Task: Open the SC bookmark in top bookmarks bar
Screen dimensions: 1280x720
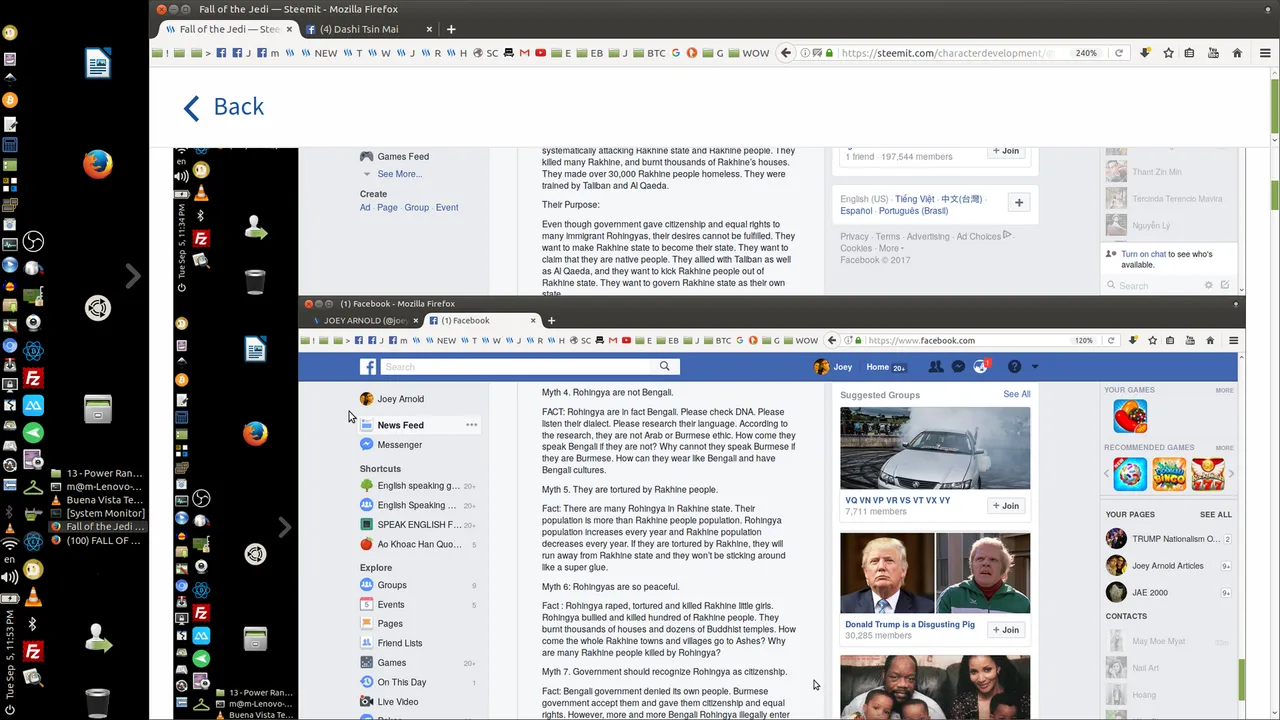Action: click(x=486, y=53)
